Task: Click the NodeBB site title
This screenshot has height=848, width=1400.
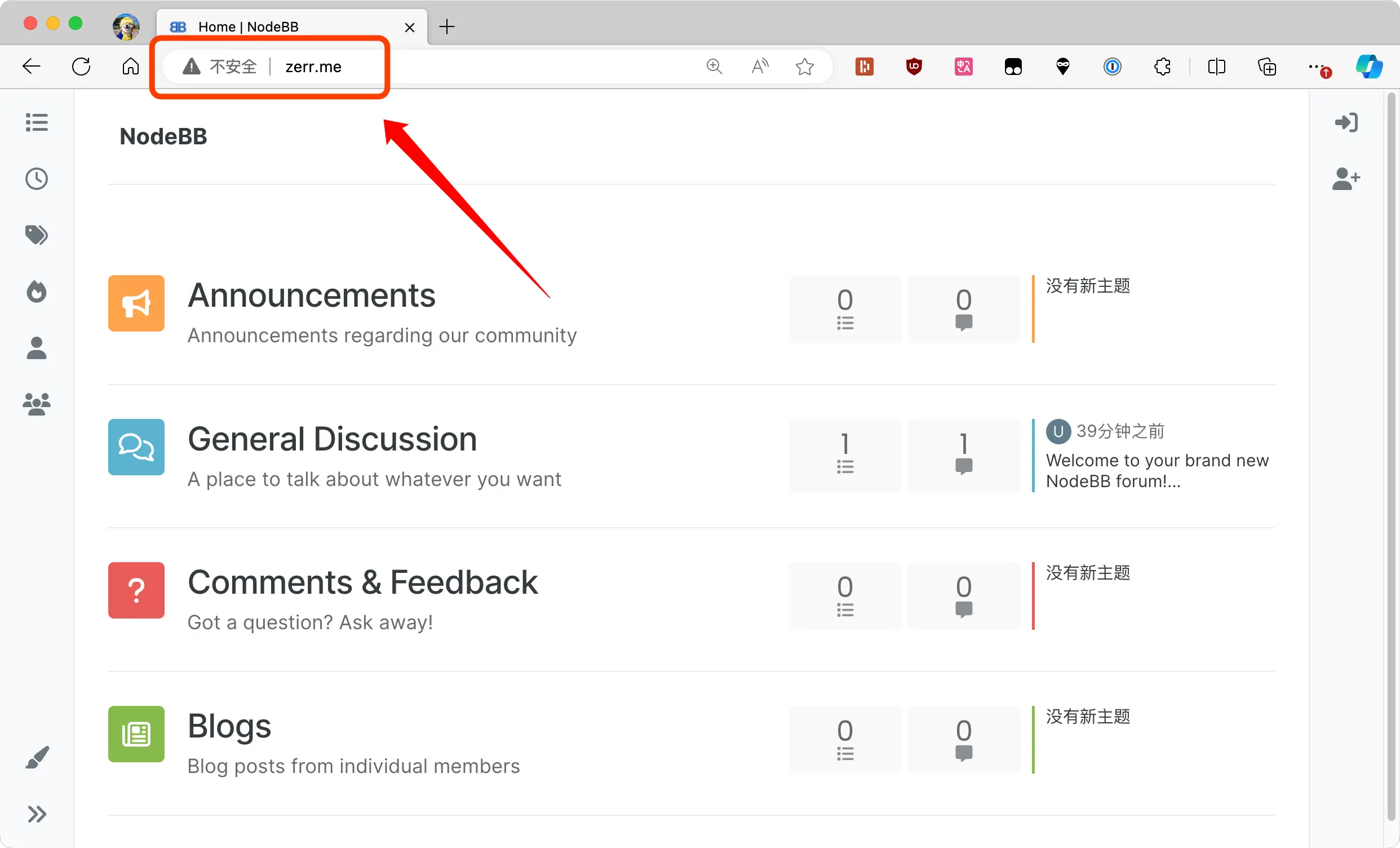Action: (163, 136)
